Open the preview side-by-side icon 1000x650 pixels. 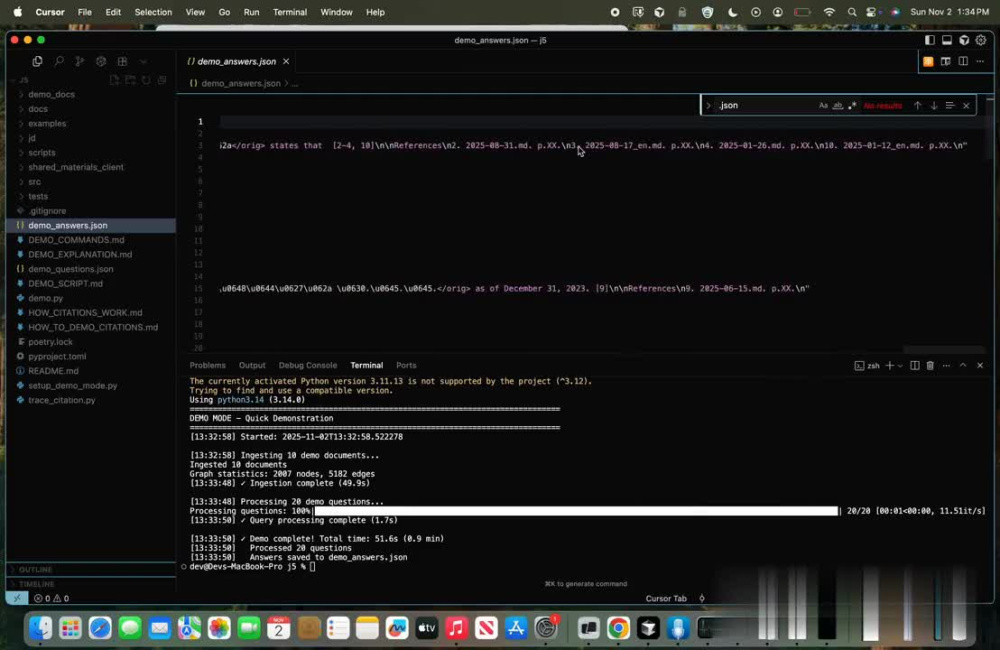pos(945,62)
